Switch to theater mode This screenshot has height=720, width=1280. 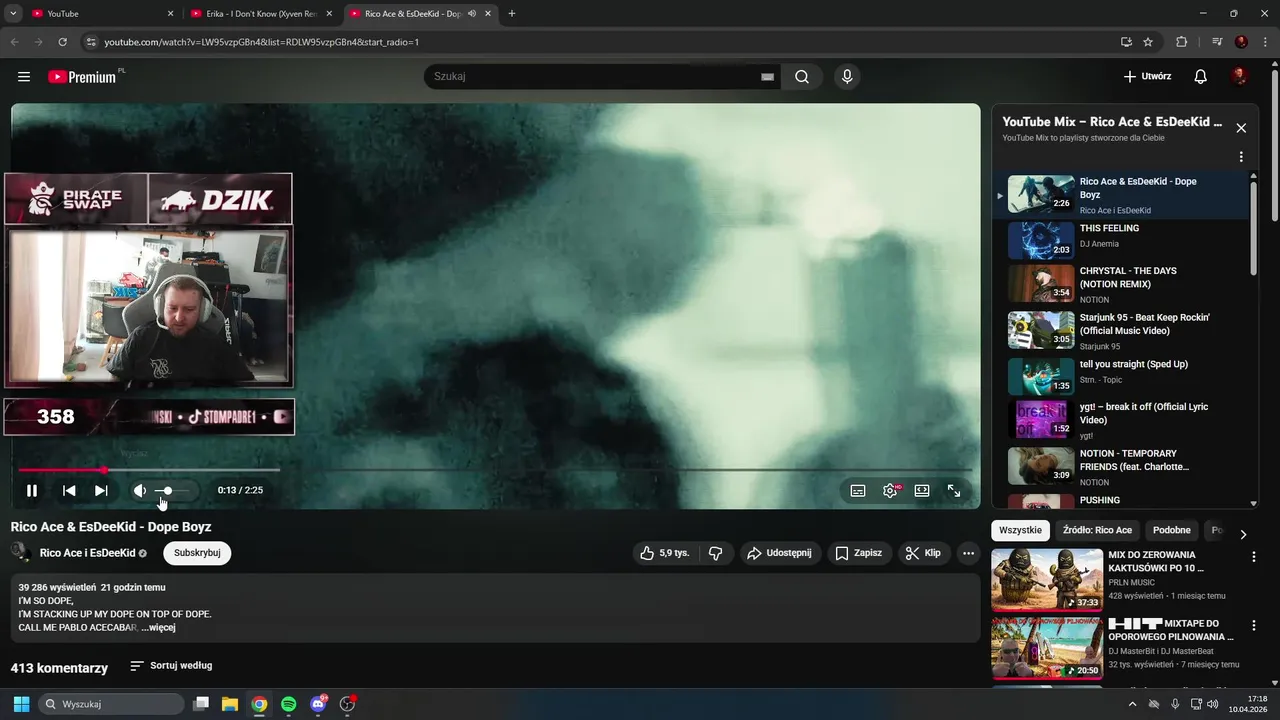pos(922,491)
